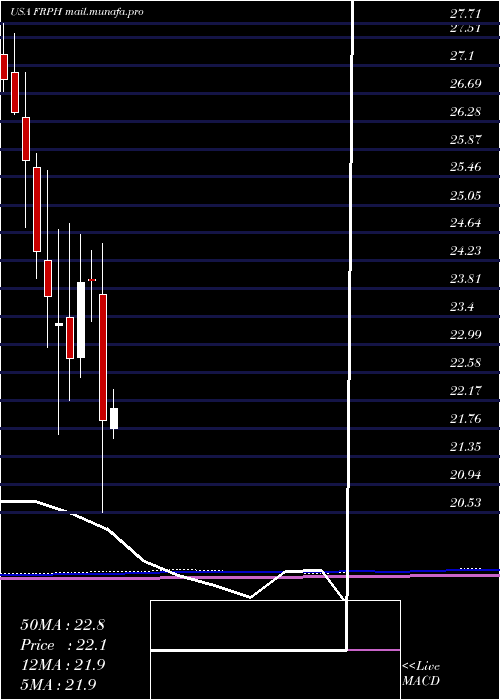The image size is (500, 700).
Task: Click the 'Price : 22.1' readout
Action: (x=62, y=645)
